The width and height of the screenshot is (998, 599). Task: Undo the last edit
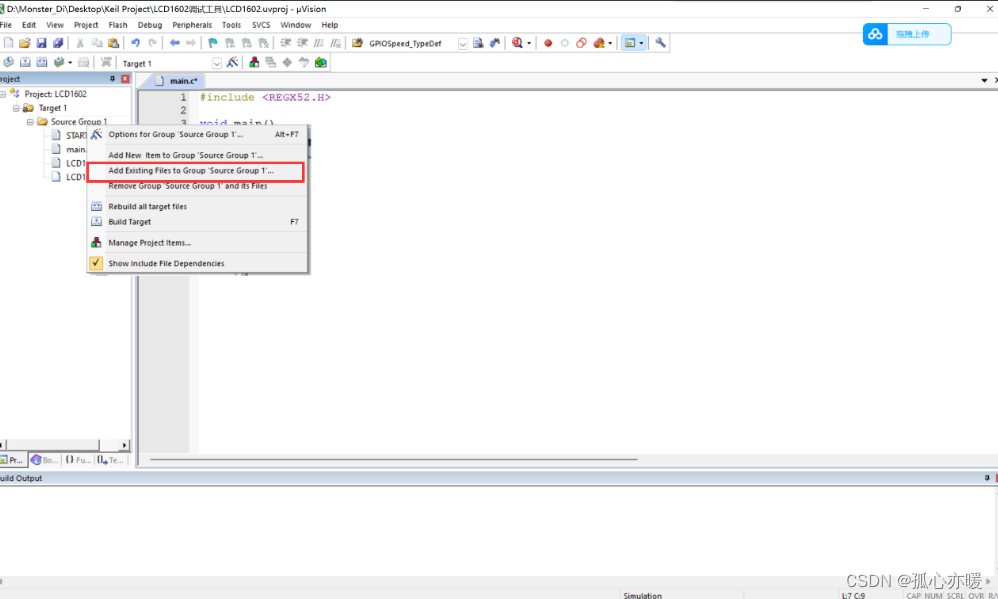pos(136,43)
